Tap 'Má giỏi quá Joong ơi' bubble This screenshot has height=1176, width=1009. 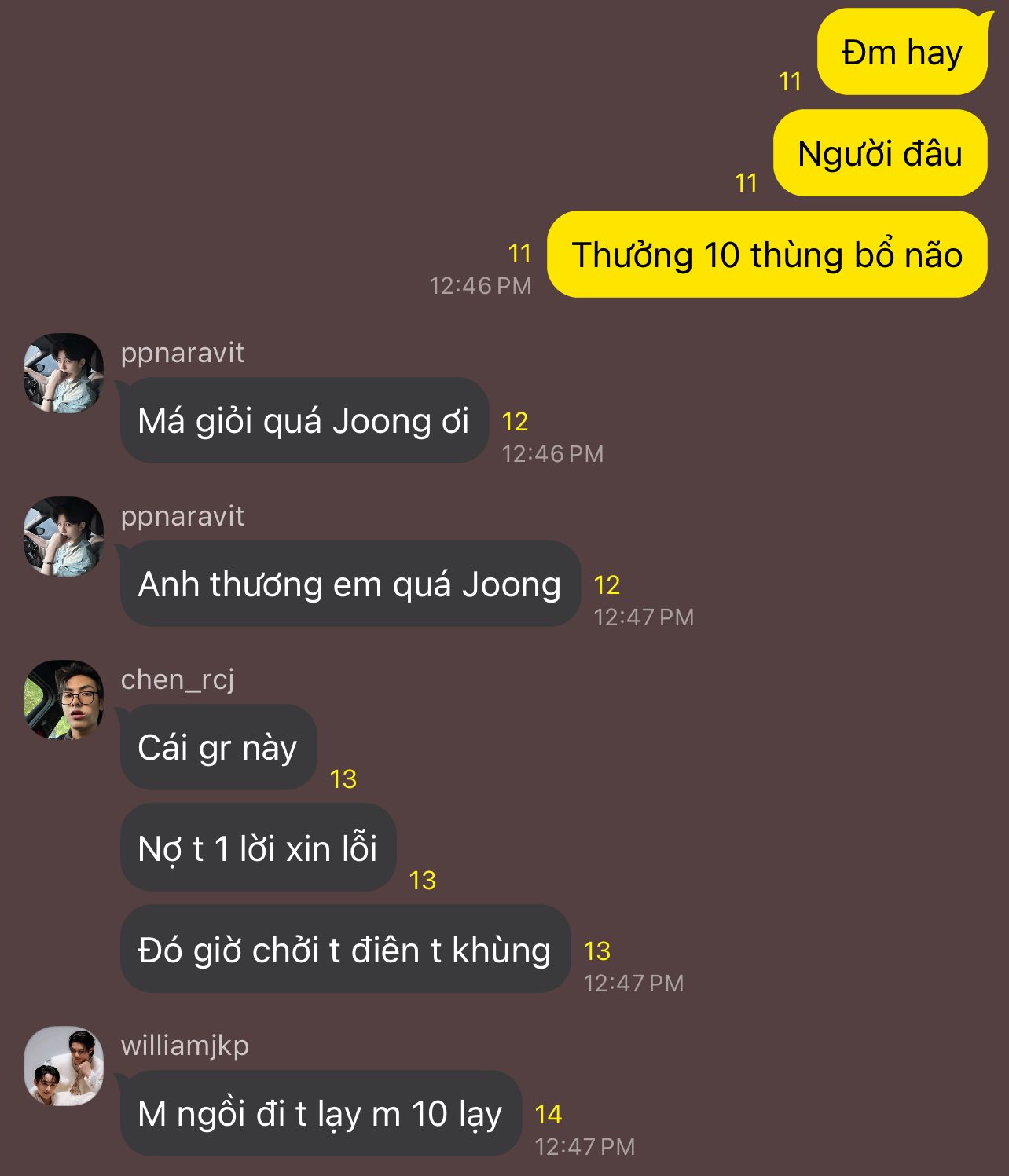[304, 420]
